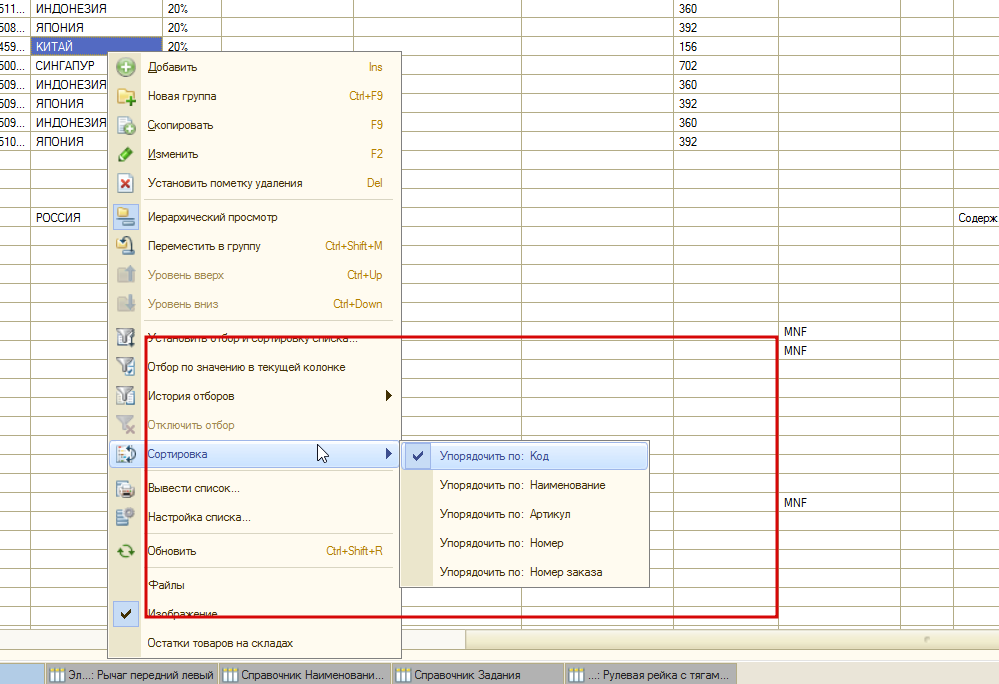Click the filter by current column icon

pyautogui.click(x=126, y=366)
